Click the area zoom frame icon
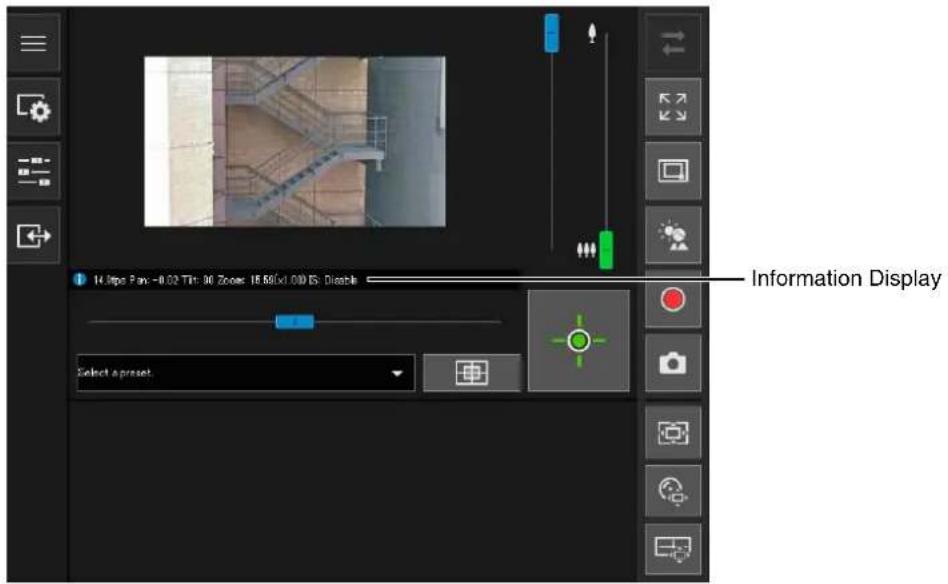 point(673,433)
